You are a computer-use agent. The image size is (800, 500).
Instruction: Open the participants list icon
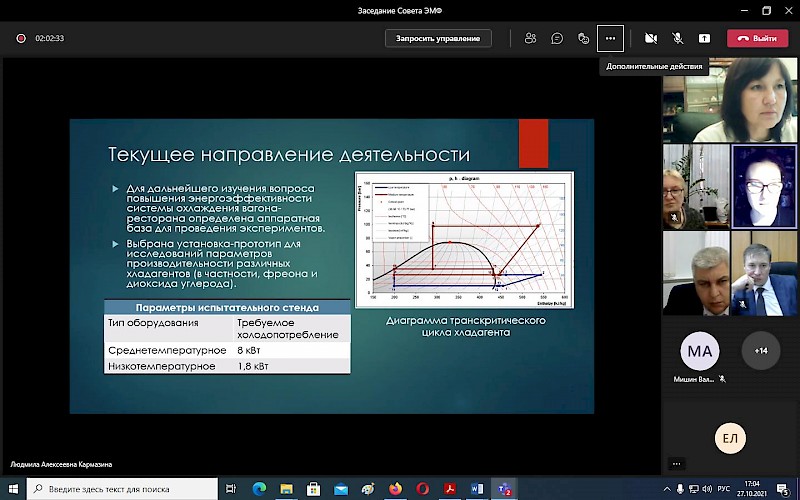(x=530, y=38)
